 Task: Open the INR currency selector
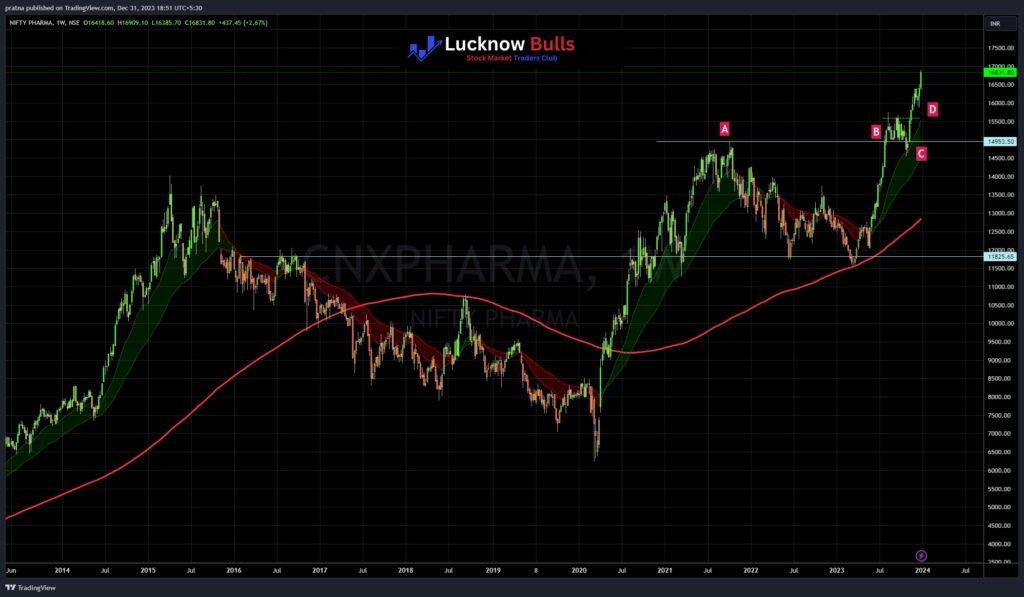click(x=995, y=22)
